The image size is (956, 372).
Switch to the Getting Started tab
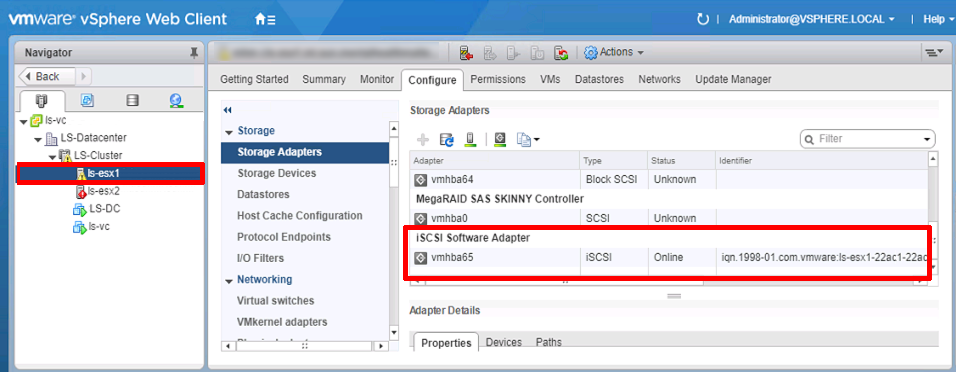[x=254, y=79]
